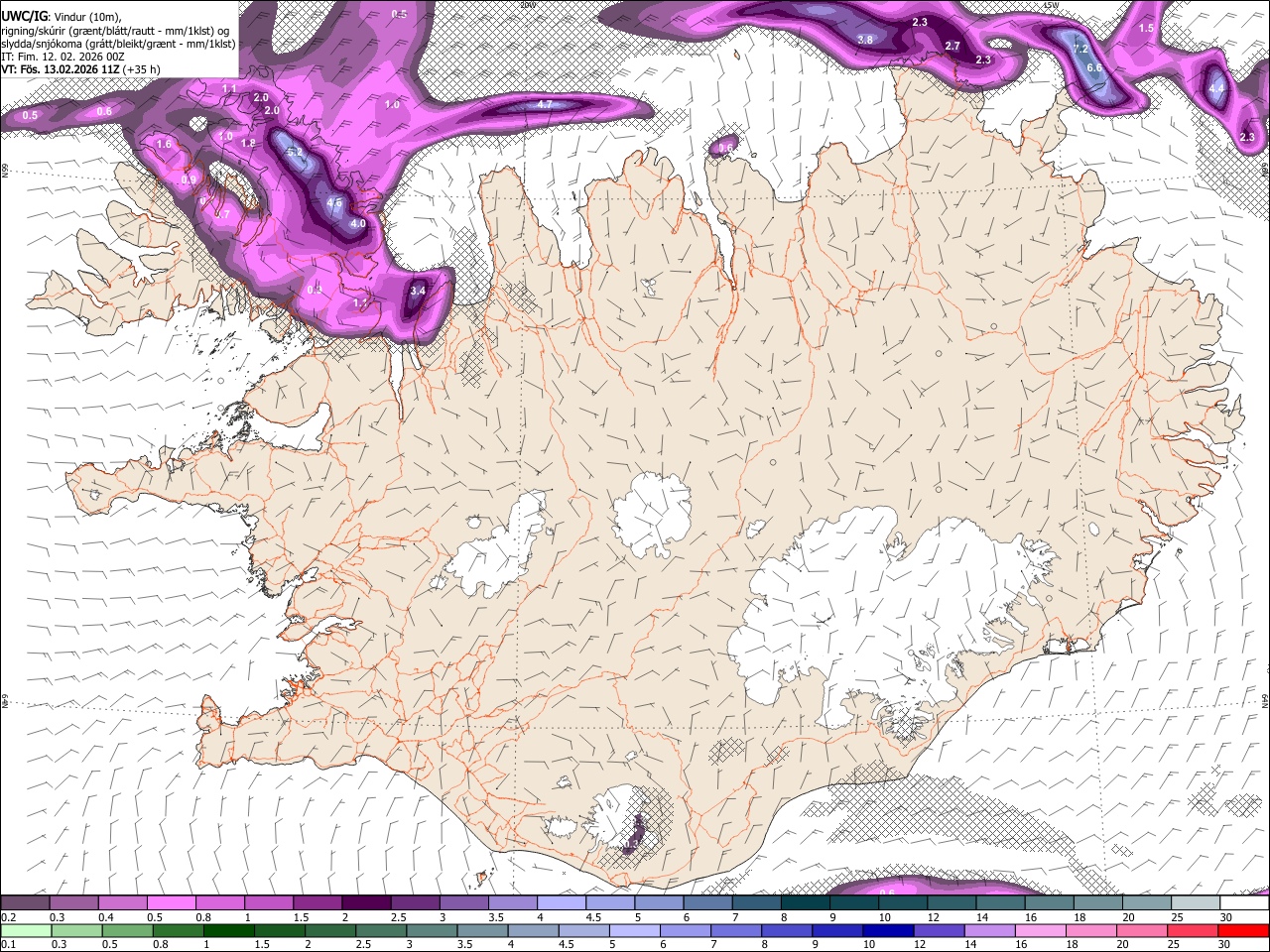The height and width of the screenshot is (952, 1270).
Task: Pick the pale lavender 4–4.5 snow legend swatch
Action: click(560, 902)
